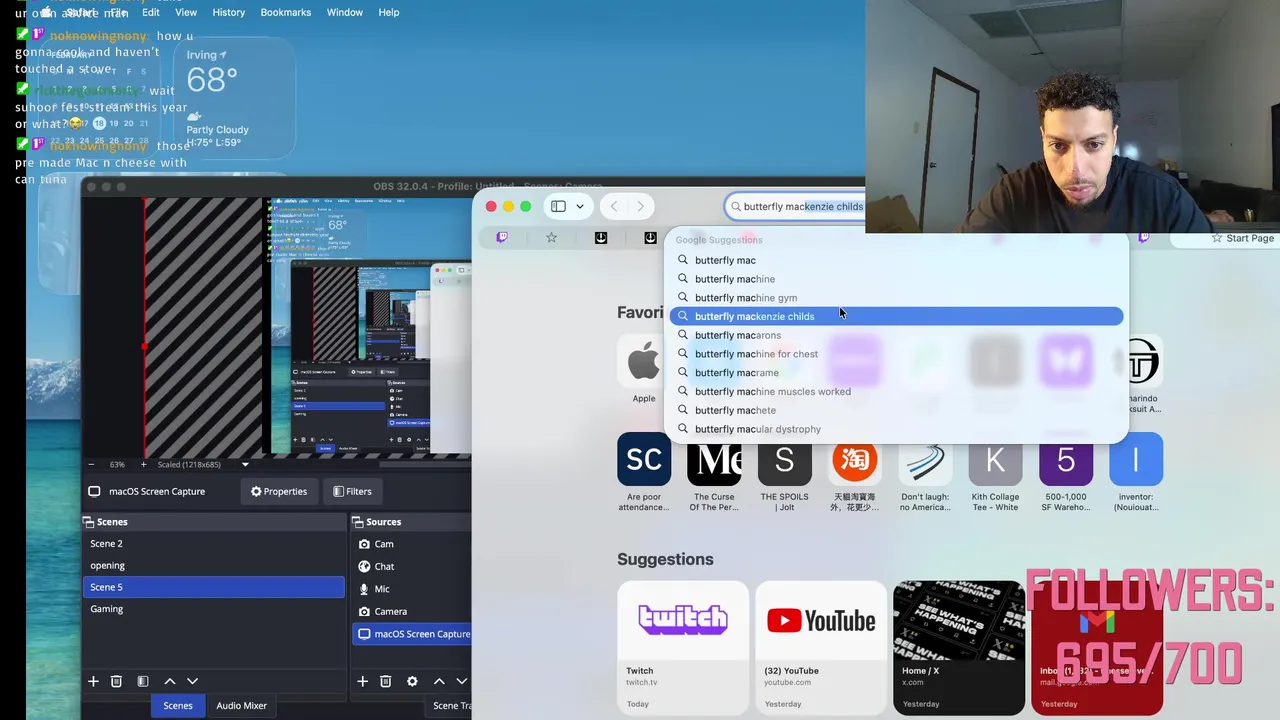Viewport: 1280px width, 720px height.
Task: Choose suggestion 'butterfly mackenzie childs'
Action: (897, 316)
